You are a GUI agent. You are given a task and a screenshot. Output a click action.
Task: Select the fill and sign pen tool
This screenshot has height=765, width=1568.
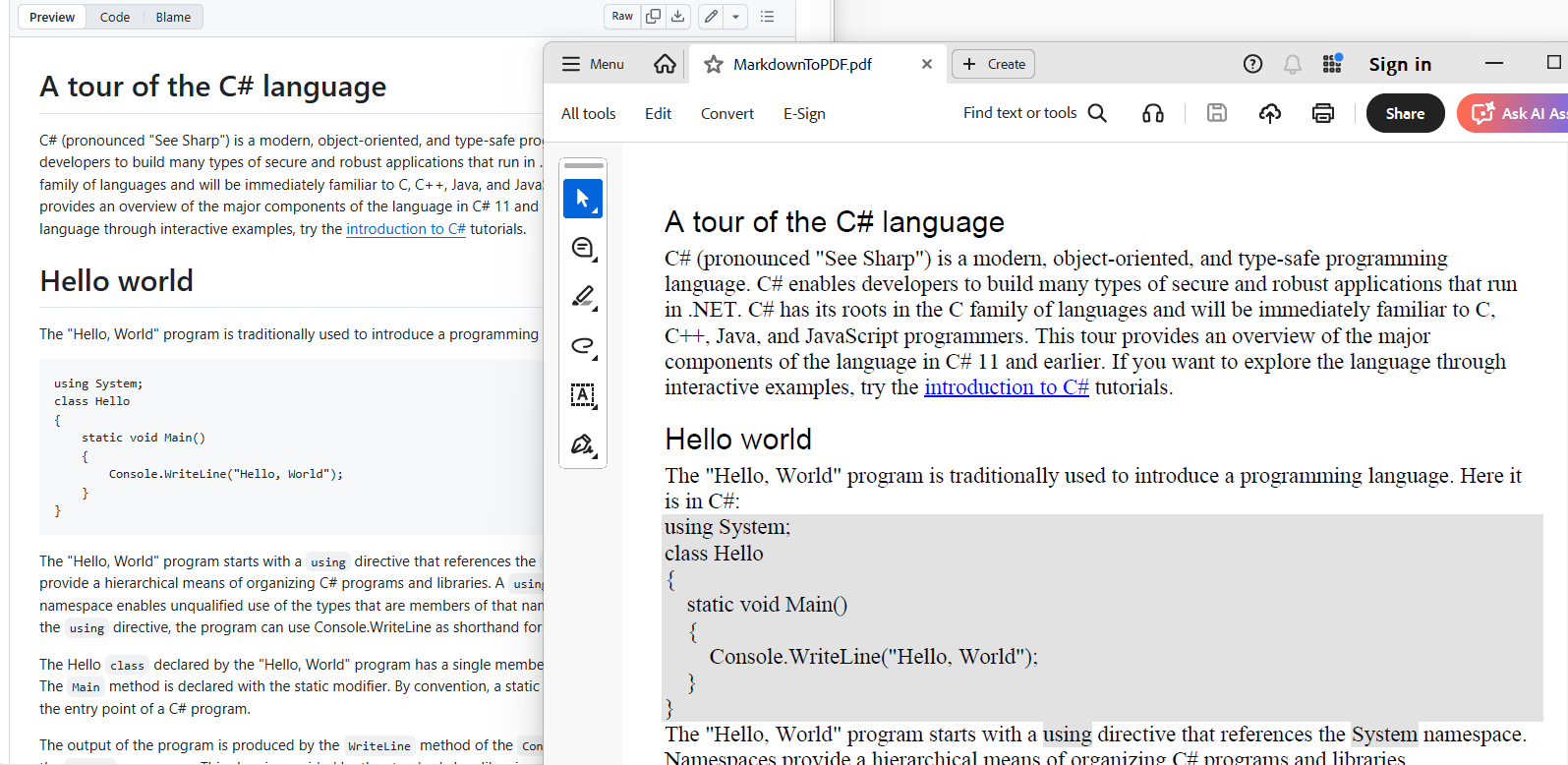point(583,444)
